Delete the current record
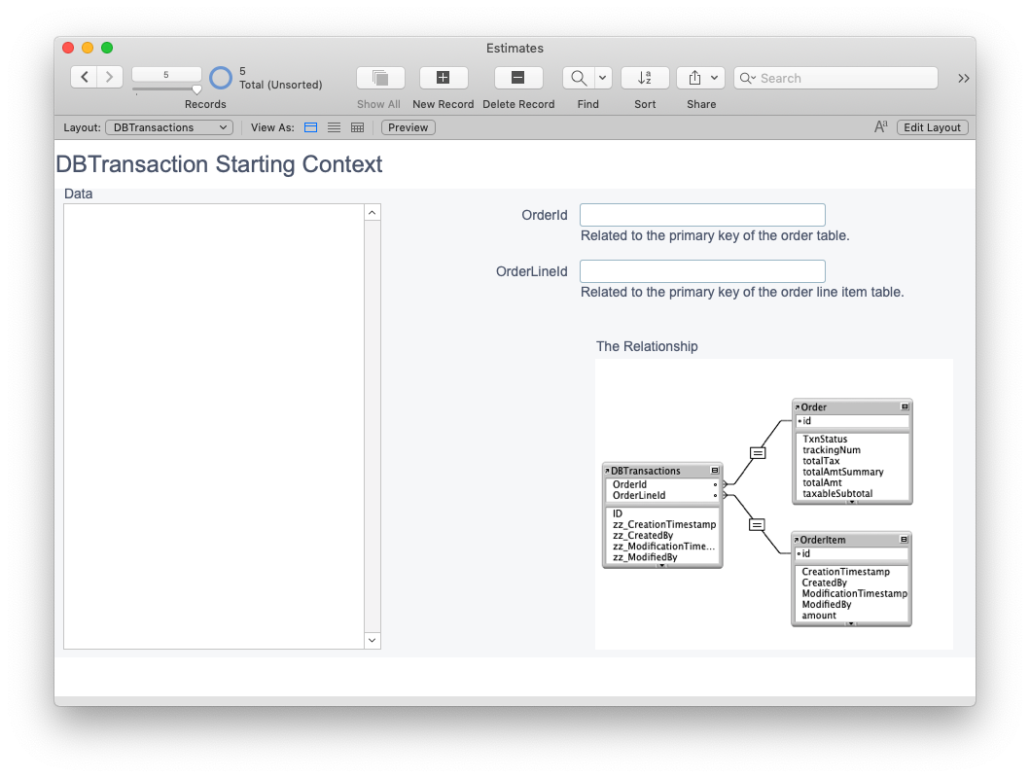This screenshot has width=1030, height=778. tap(518, 77)
